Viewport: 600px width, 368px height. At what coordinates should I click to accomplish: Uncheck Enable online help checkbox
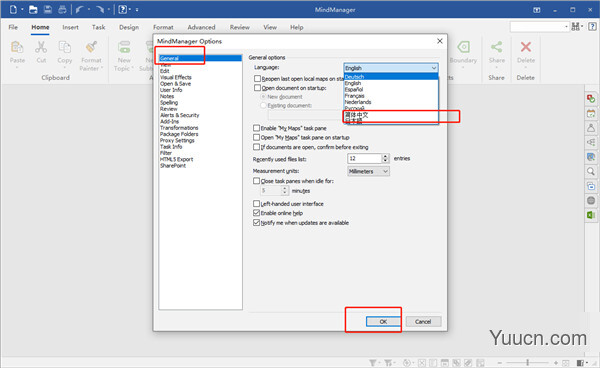coord(256,213)
